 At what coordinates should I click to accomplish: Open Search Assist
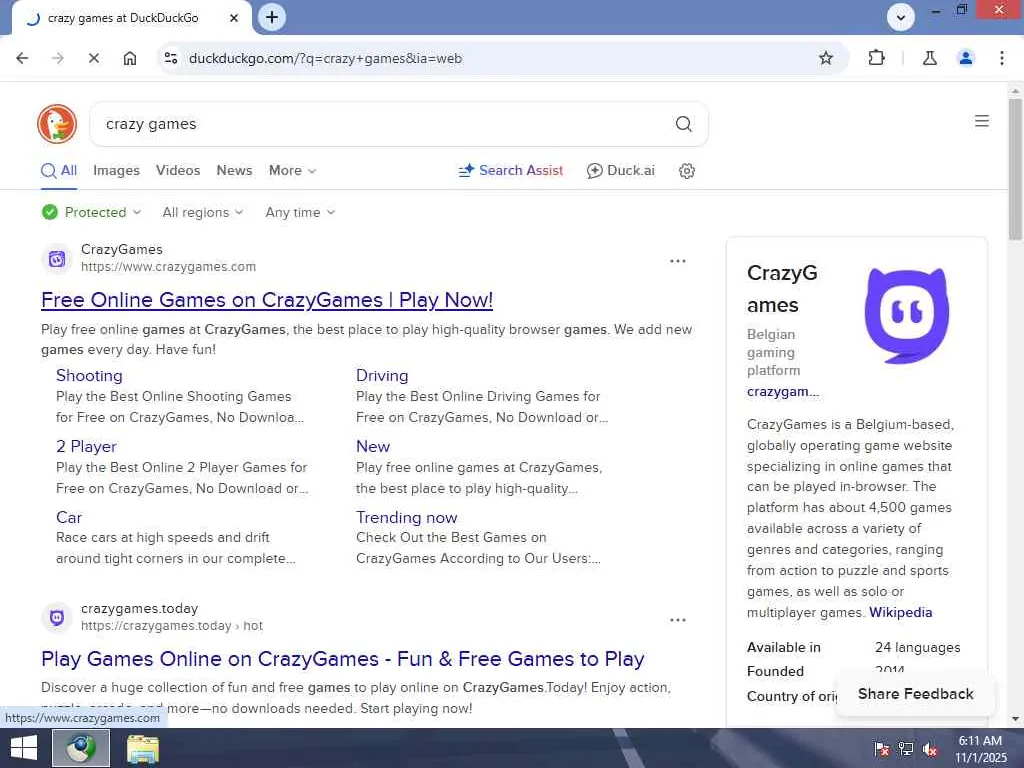[510, 170]
